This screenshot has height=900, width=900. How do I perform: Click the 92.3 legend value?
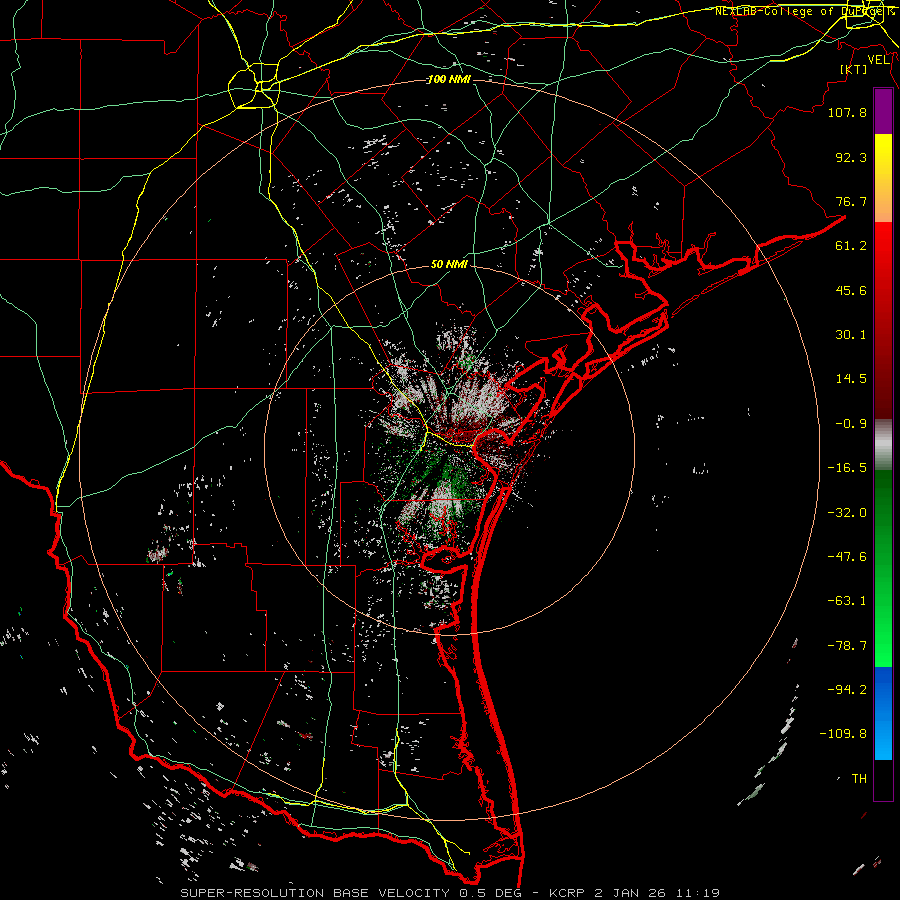851,157
